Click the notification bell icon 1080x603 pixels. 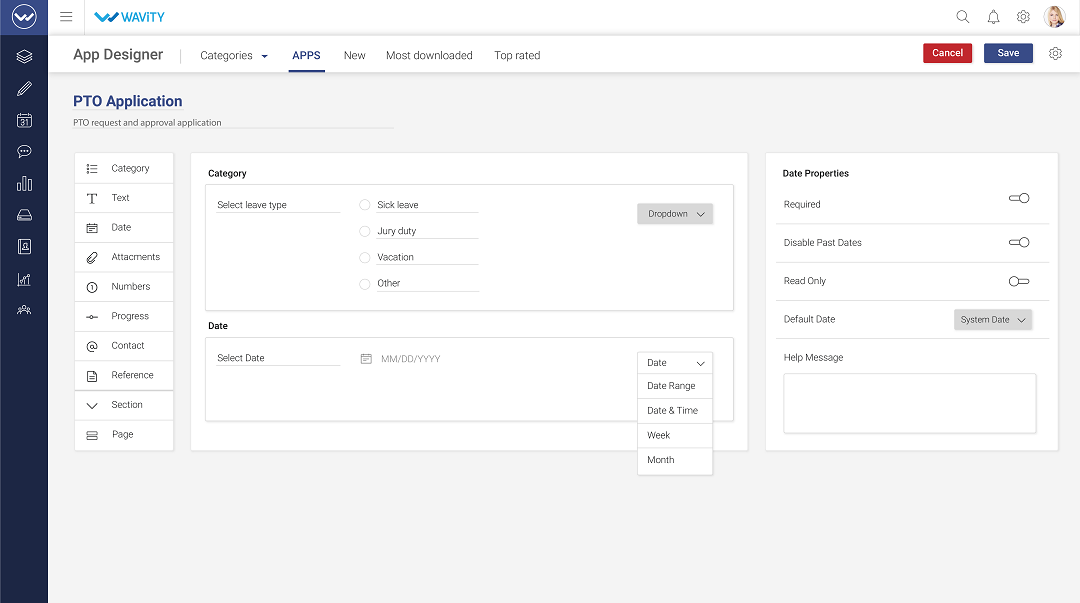click(x=993, y=17)
